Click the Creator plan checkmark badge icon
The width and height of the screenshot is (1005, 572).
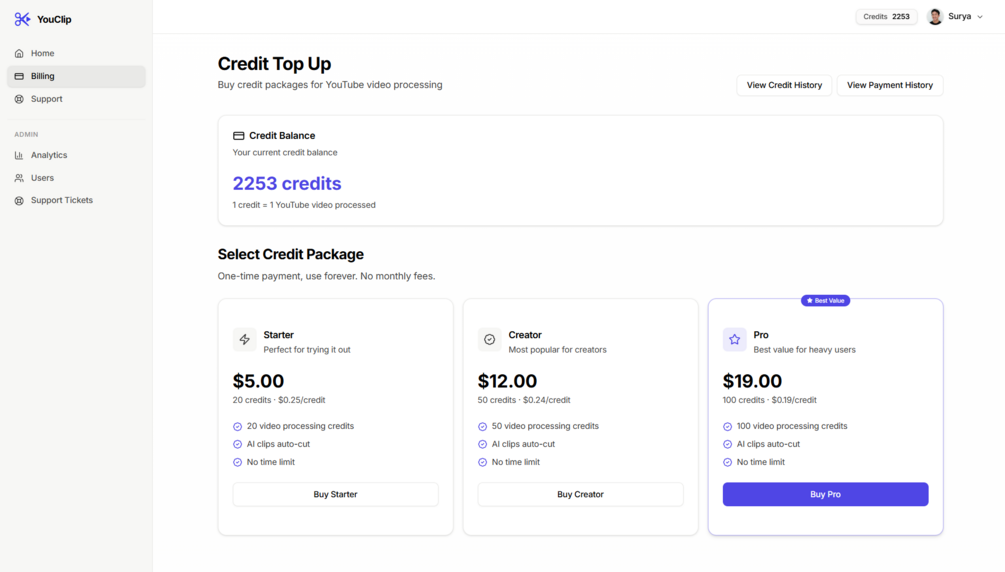[490, 340]
